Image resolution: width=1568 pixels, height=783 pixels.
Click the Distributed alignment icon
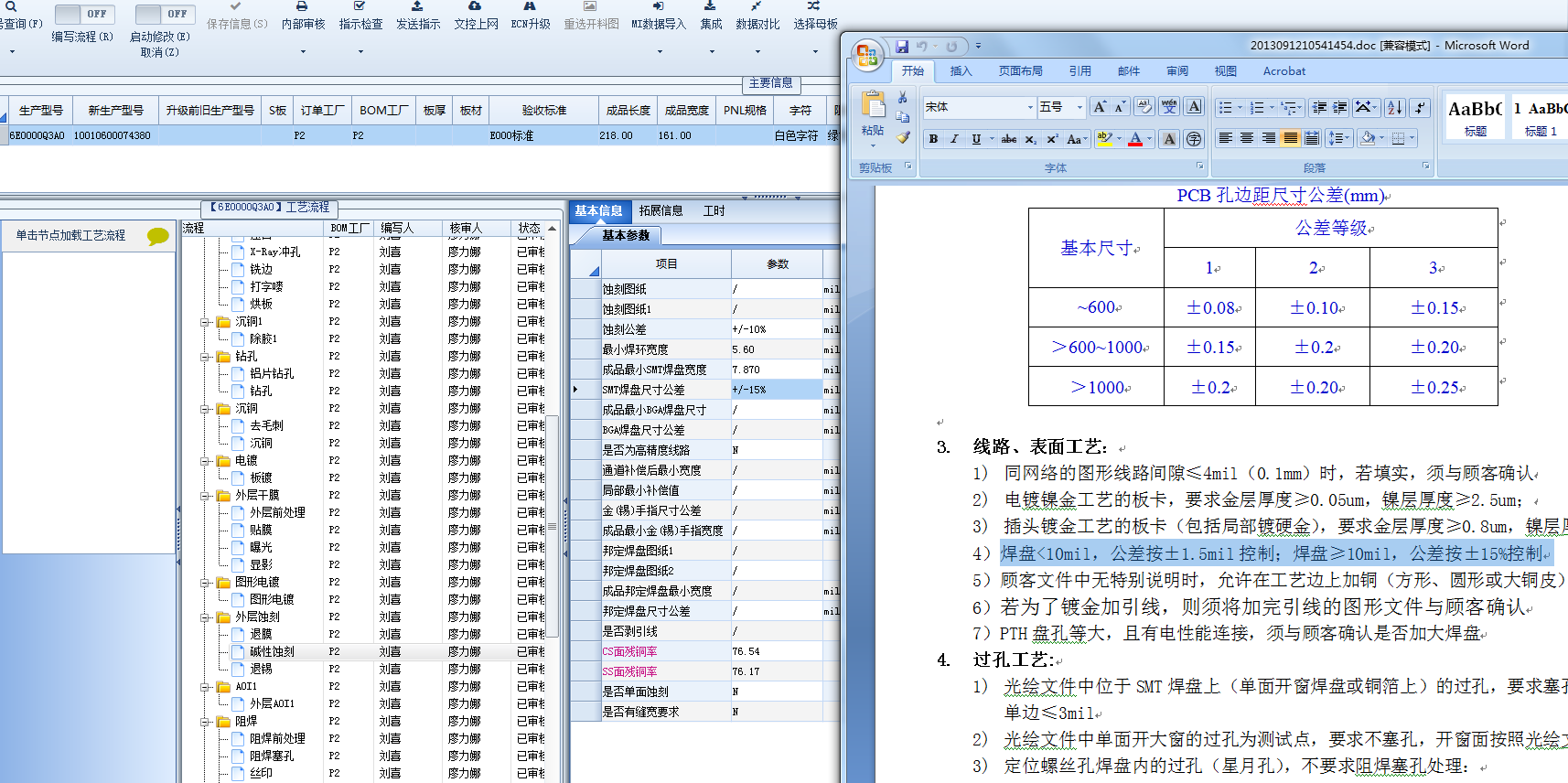coord(1312,139)
